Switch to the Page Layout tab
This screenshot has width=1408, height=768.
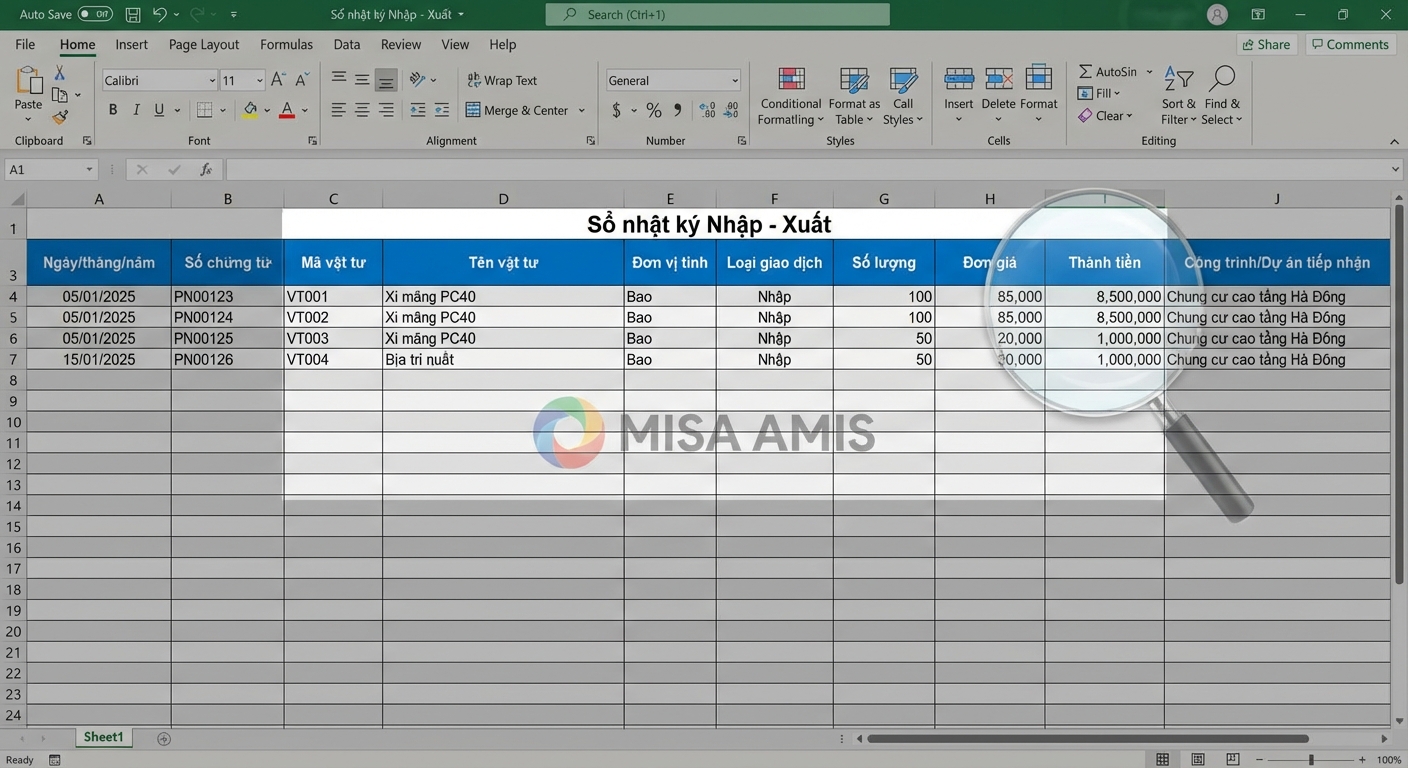tap(204, 45)
